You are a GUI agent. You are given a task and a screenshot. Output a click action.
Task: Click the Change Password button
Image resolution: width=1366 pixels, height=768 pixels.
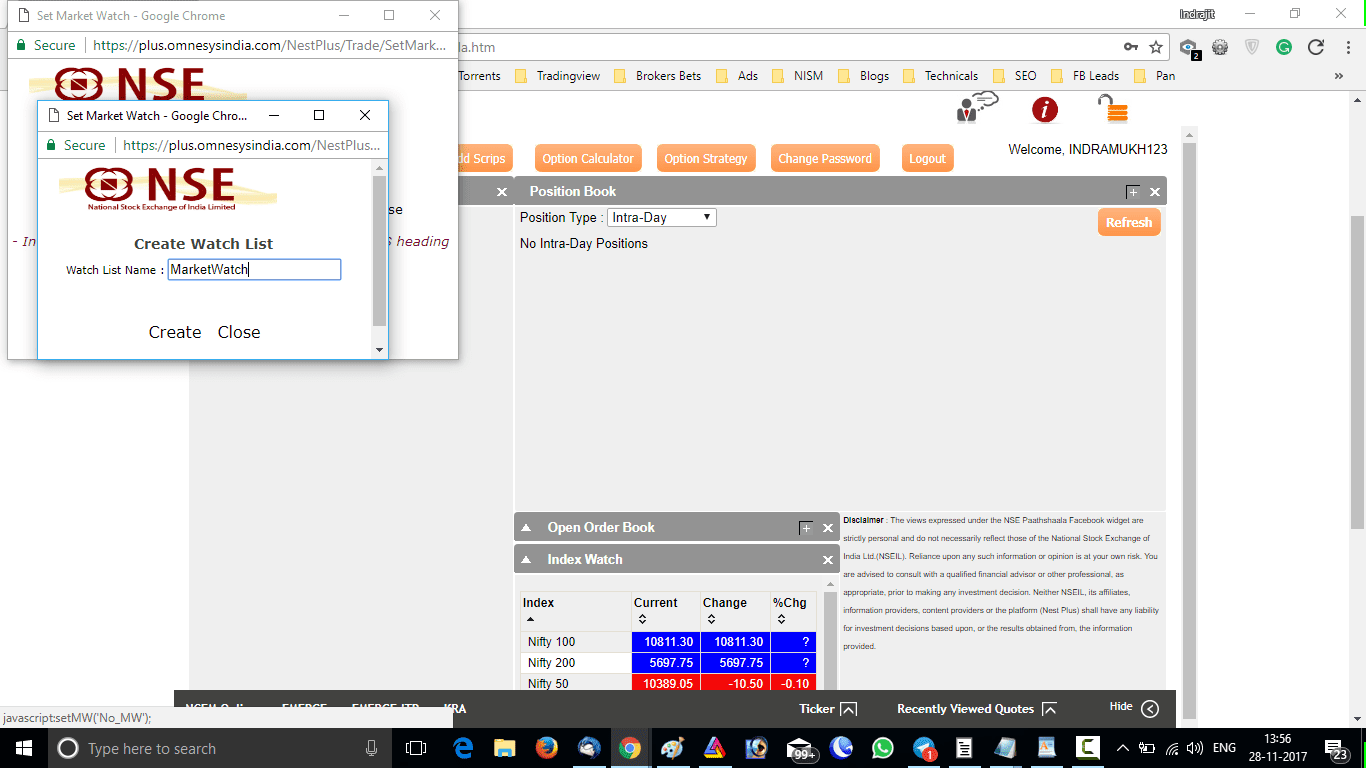825,158
